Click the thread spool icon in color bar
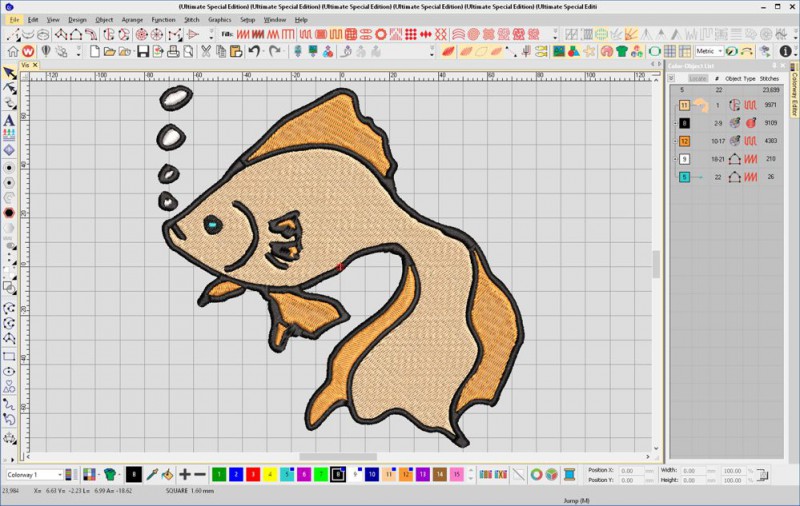The image size is (800, 506). (569, 475)
